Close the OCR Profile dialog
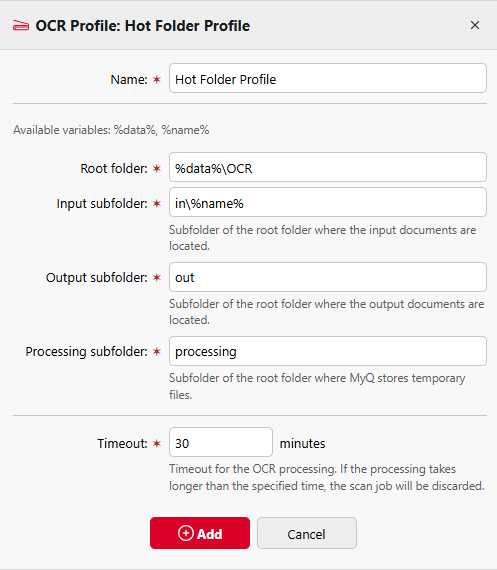The height and width of the screenshot is (570, 497). pos(474,25)
